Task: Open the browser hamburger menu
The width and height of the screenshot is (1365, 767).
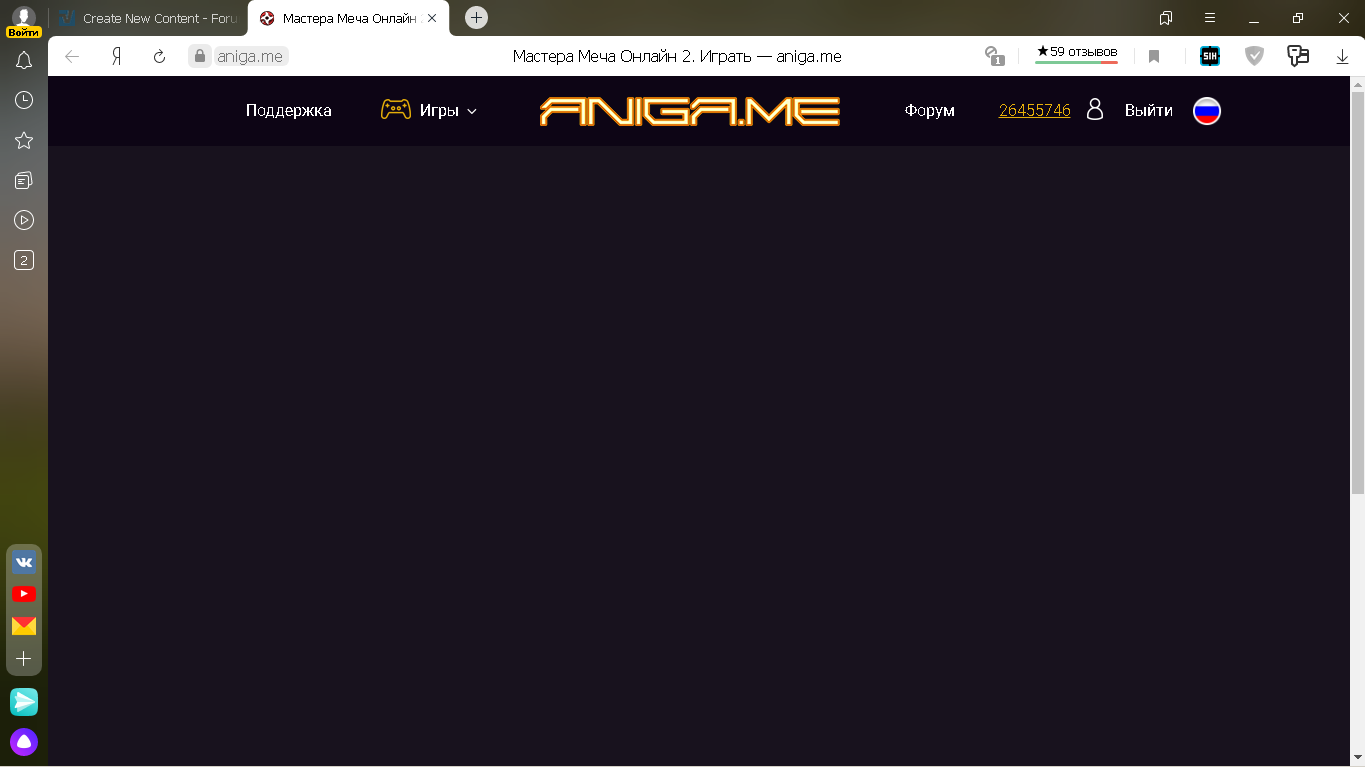Action: (1210, 18)
